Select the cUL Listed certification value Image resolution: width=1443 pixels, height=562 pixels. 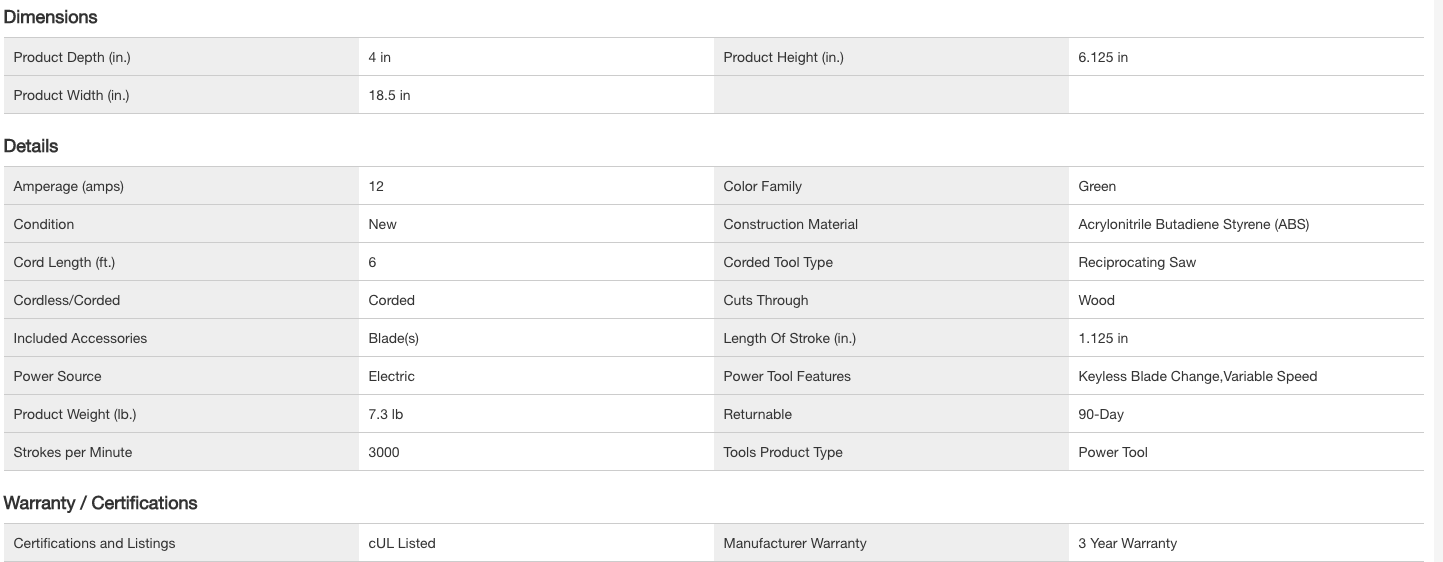tap(402, 544)
